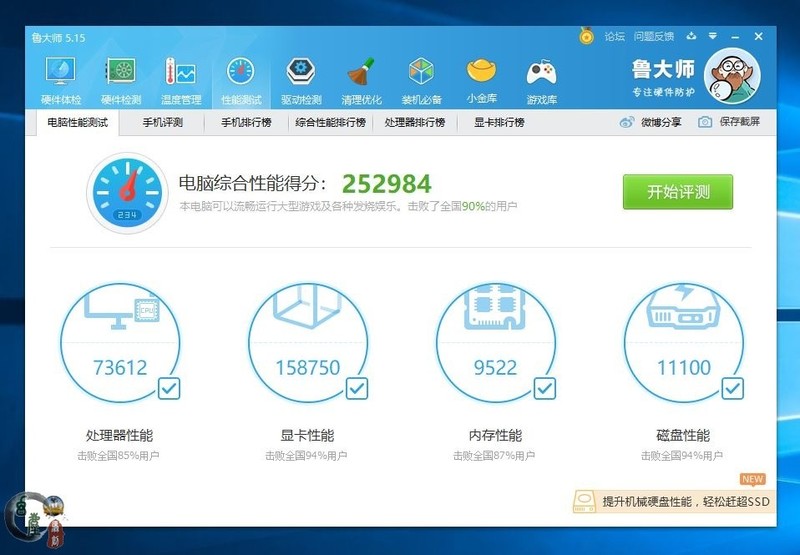Click the disk score 11100
This screenshot has width=800, height=555.
point(684,367)
